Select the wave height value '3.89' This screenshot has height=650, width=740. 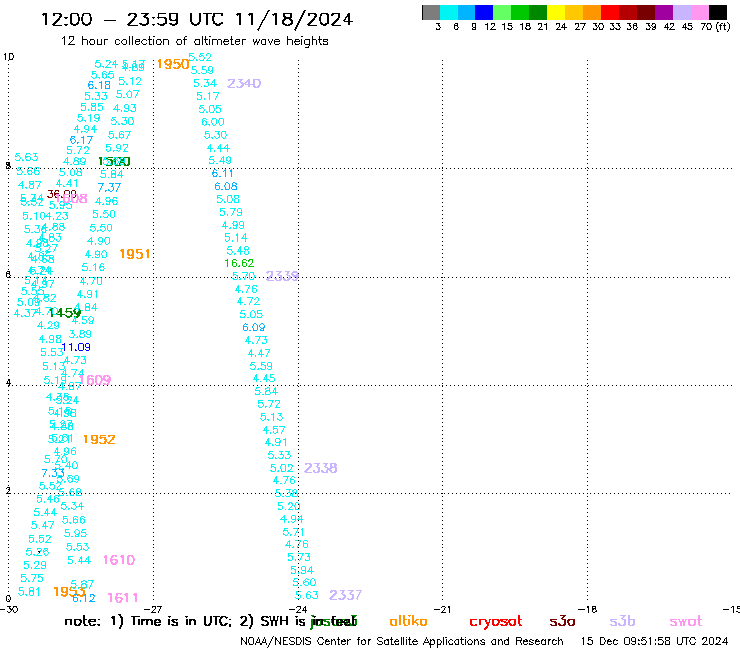pos(80,334)
